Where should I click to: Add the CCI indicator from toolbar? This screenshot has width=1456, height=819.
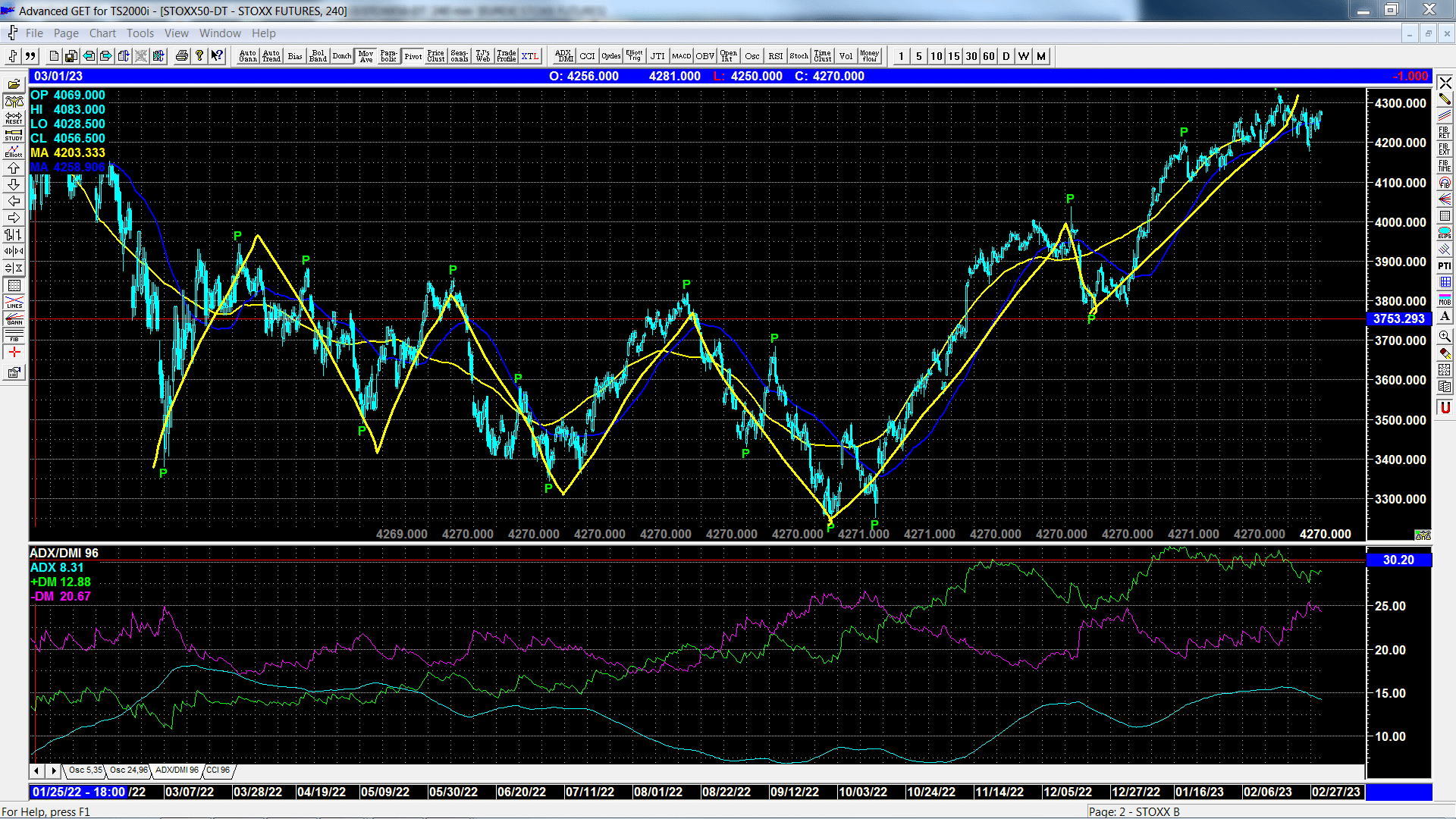click(588, 56)
